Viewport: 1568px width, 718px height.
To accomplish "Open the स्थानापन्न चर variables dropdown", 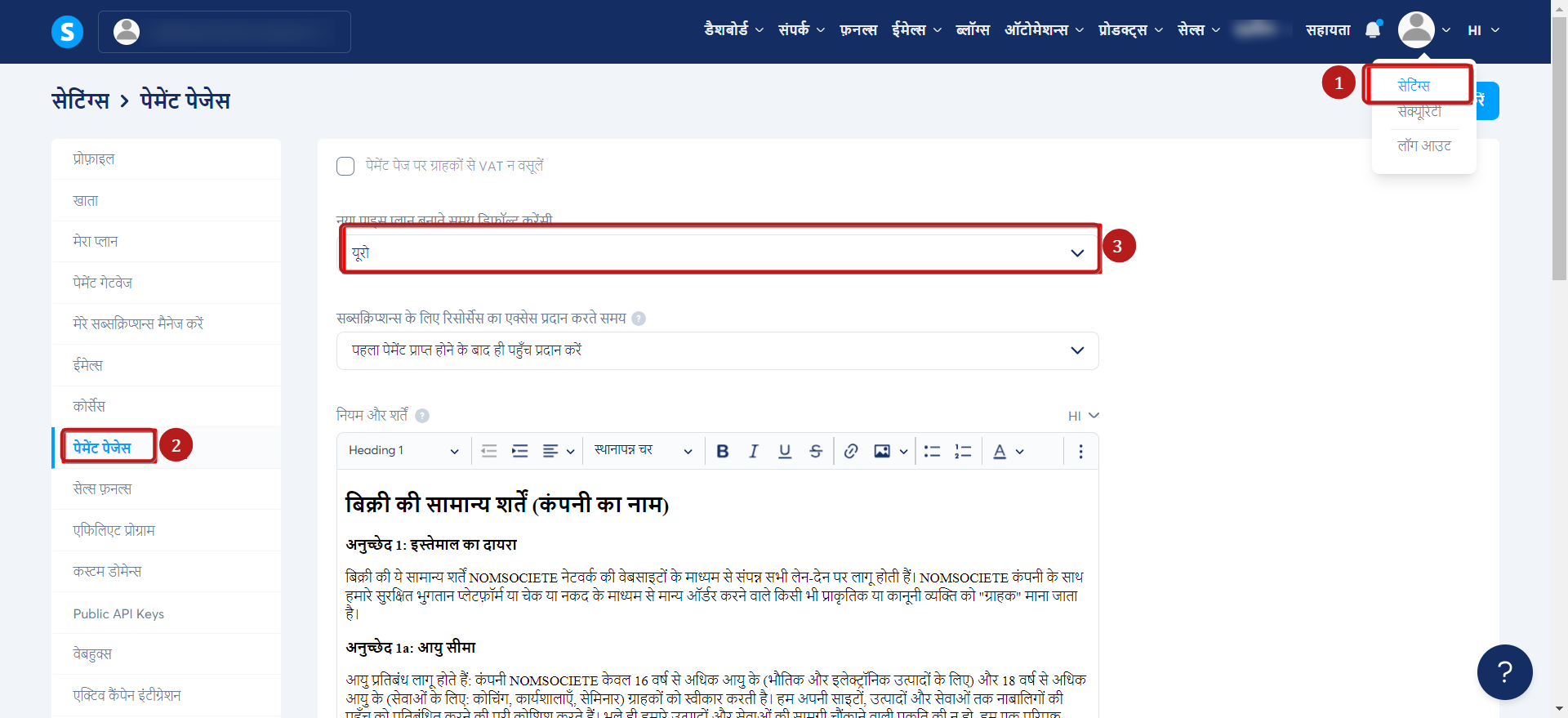I will tap(643, 451).
